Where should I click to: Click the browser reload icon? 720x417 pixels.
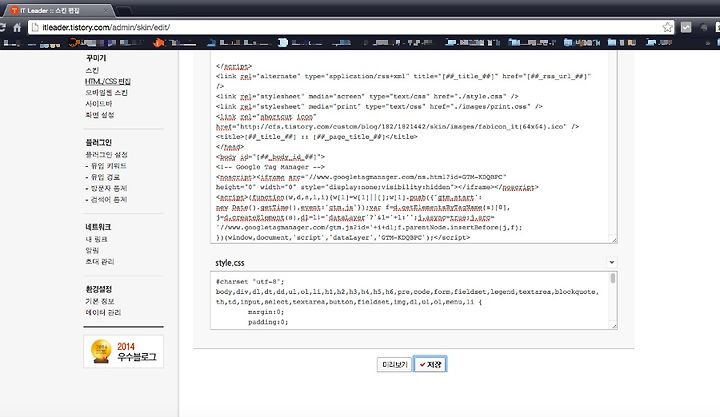pyautogui.click(x=2, y=28)
